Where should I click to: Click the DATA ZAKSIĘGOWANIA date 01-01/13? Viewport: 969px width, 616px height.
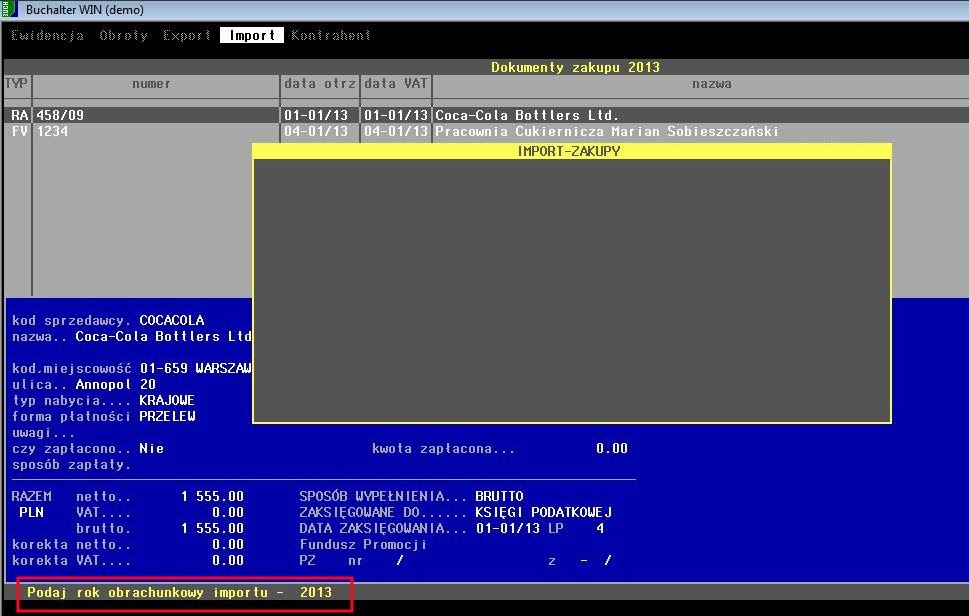coord(507,528)
